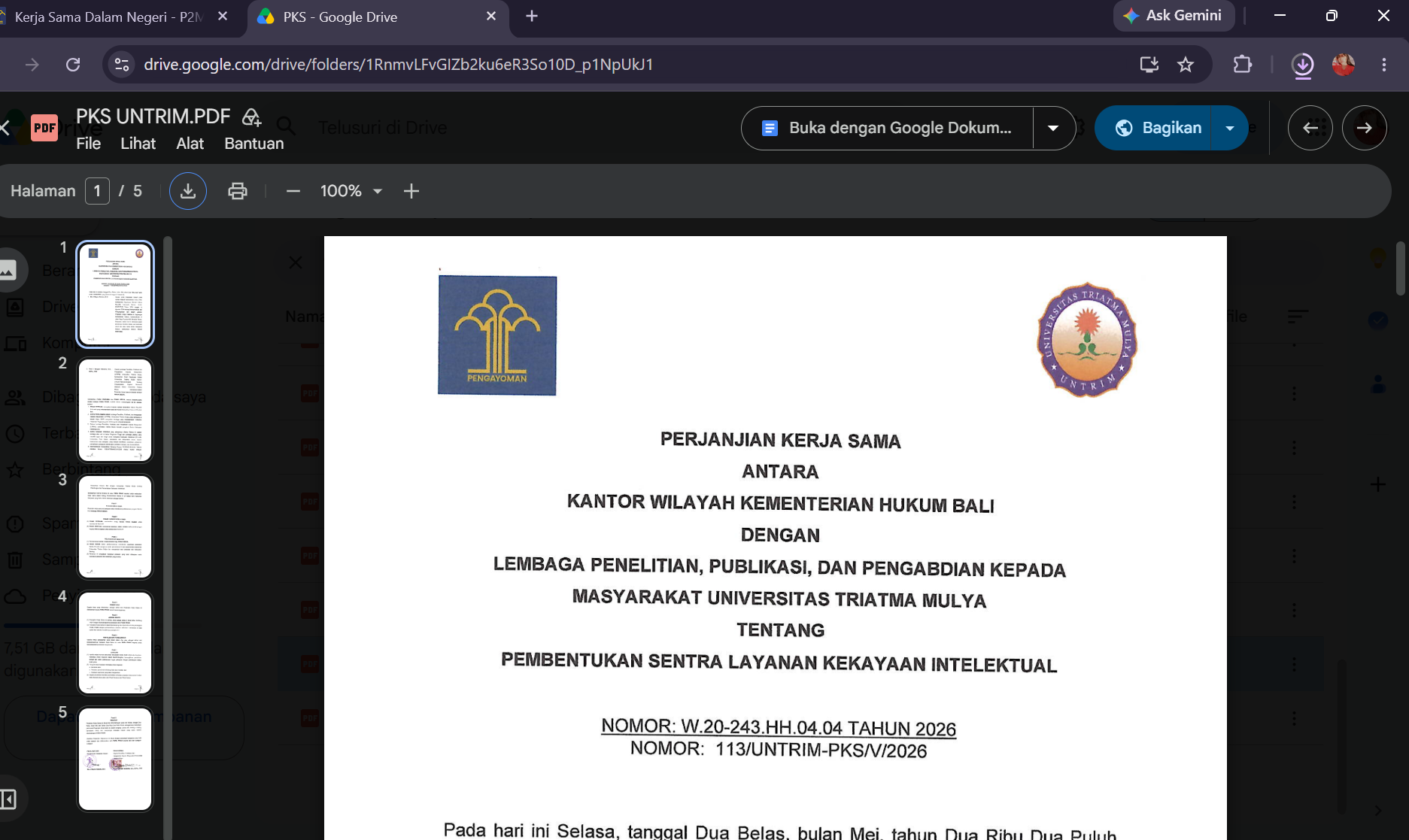
Task: Open the 100% zoom level dropdown
Action: (351, 191)
